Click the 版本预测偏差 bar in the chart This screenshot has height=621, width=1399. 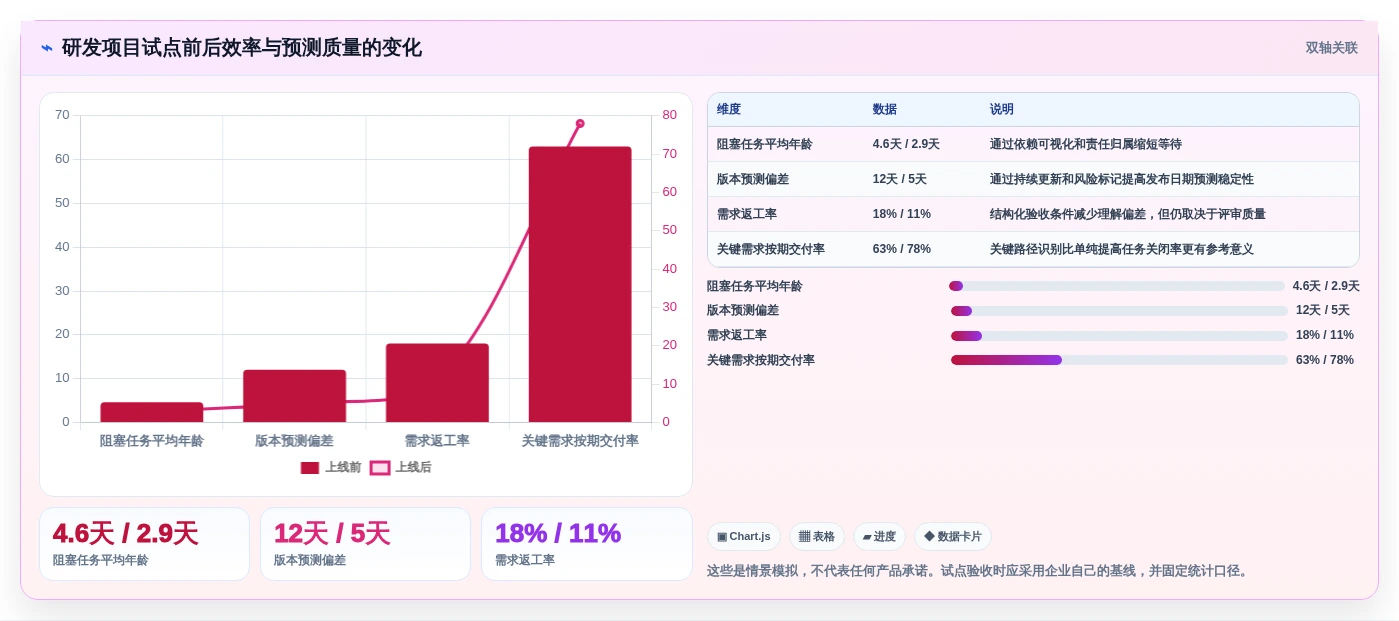click(x=294, y=396)
